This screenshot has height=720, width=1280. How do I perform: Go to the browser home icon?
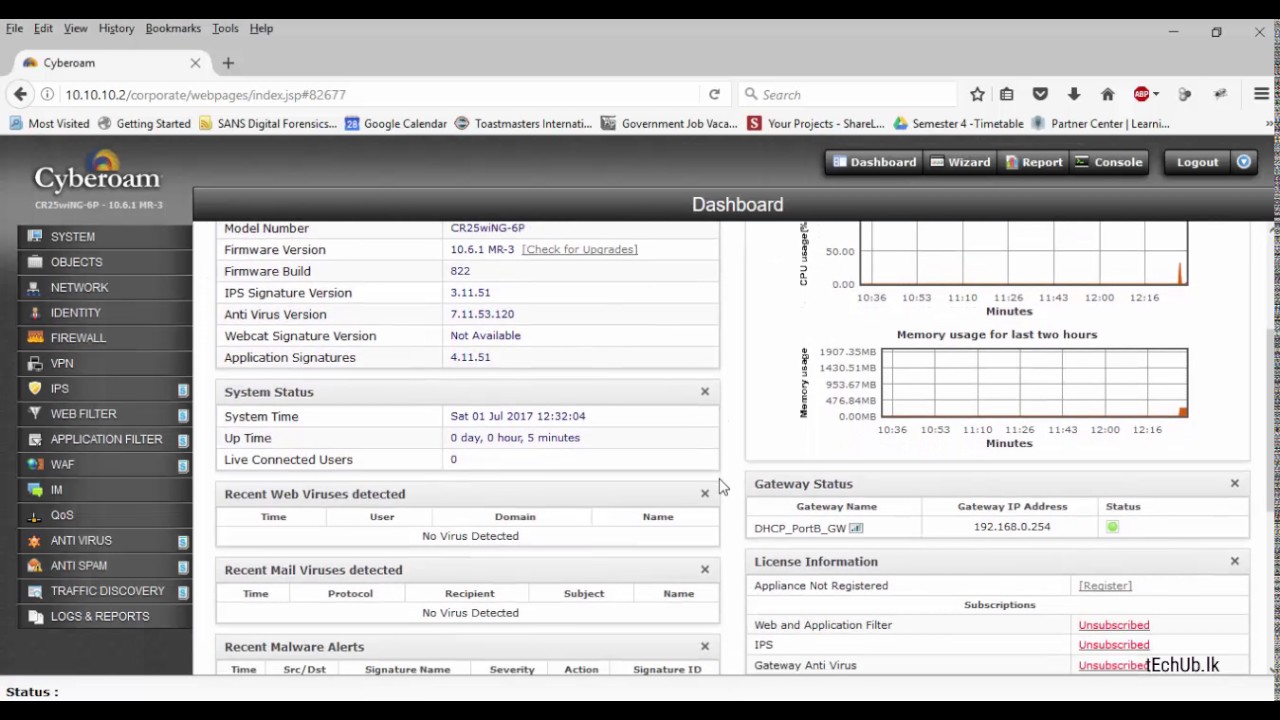pyautogui.click(x=1107, y=94)
